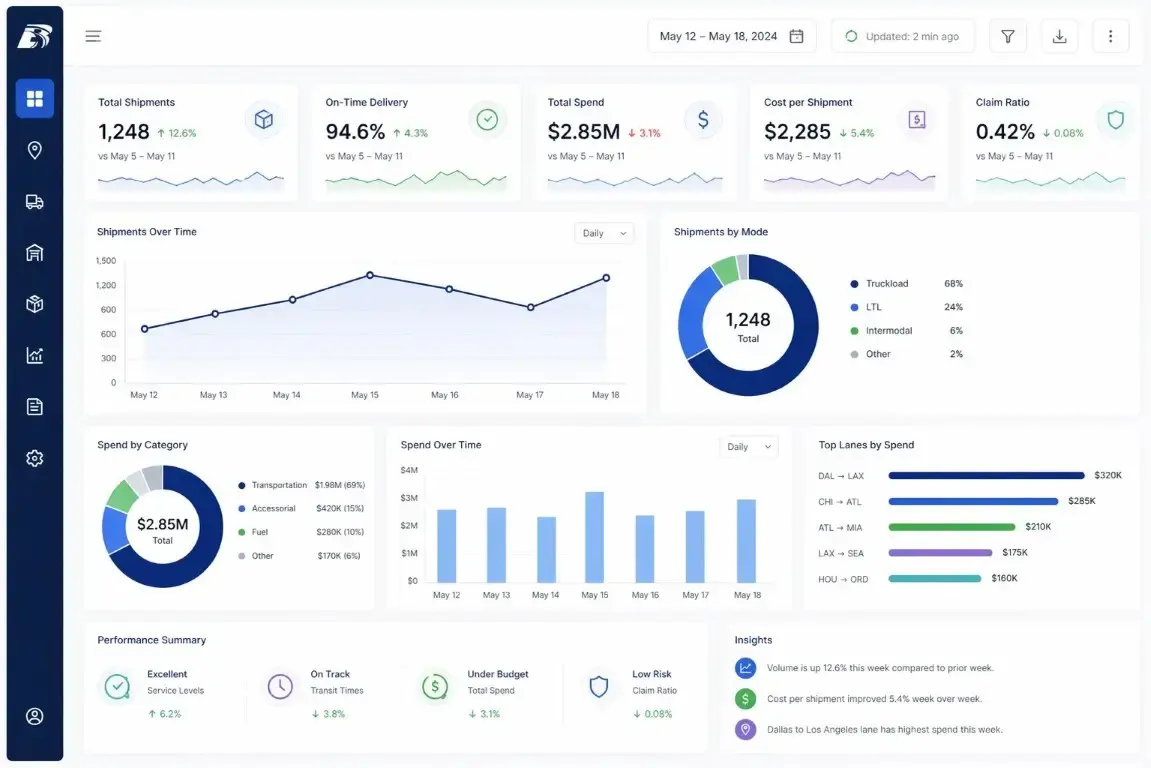The image size is (1151, 768).
Task: Expand the Daily dropdown for Shipments Over Time
Action: tap(605, 233)
